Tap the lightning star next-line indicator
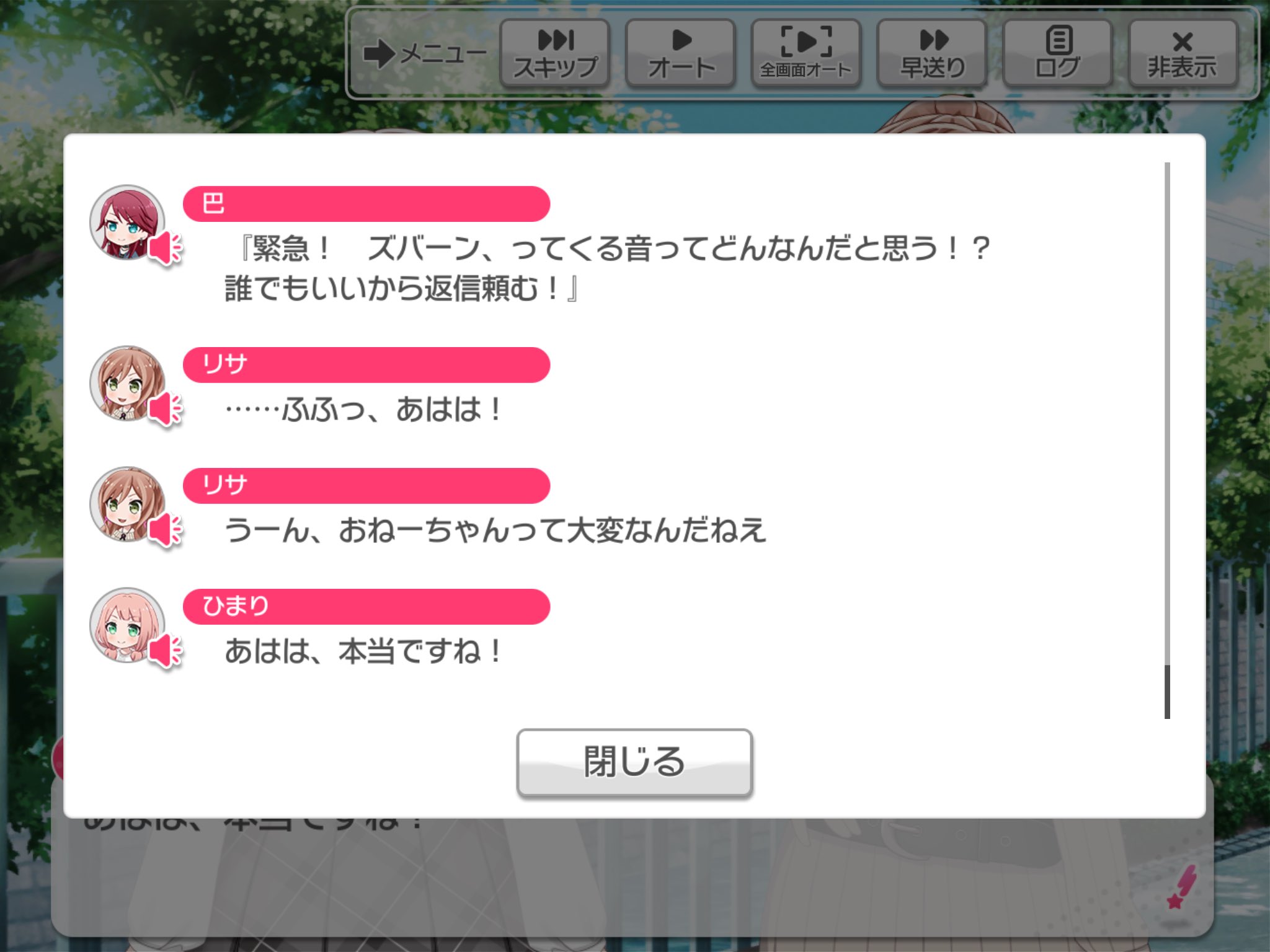Viewport: 1270px width, 952px height. (1182, 888)
